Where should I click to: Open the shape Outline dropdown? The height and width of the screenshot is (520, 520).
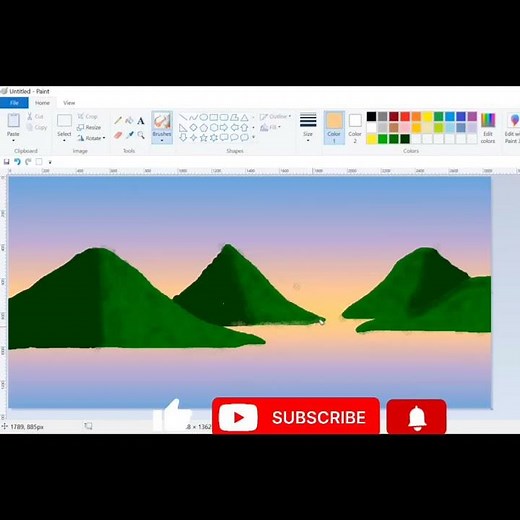click(x=275, y=116)
